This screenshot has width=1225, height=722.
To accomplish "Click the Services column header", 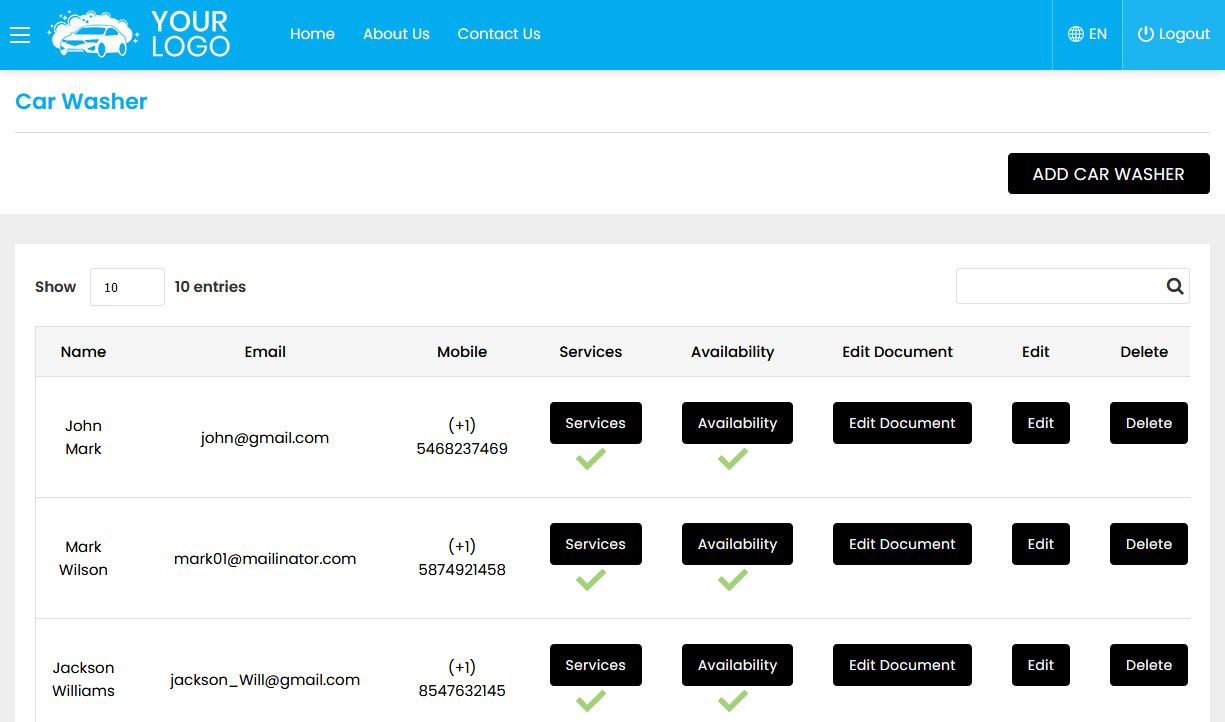I will click(x=591, y=352).
